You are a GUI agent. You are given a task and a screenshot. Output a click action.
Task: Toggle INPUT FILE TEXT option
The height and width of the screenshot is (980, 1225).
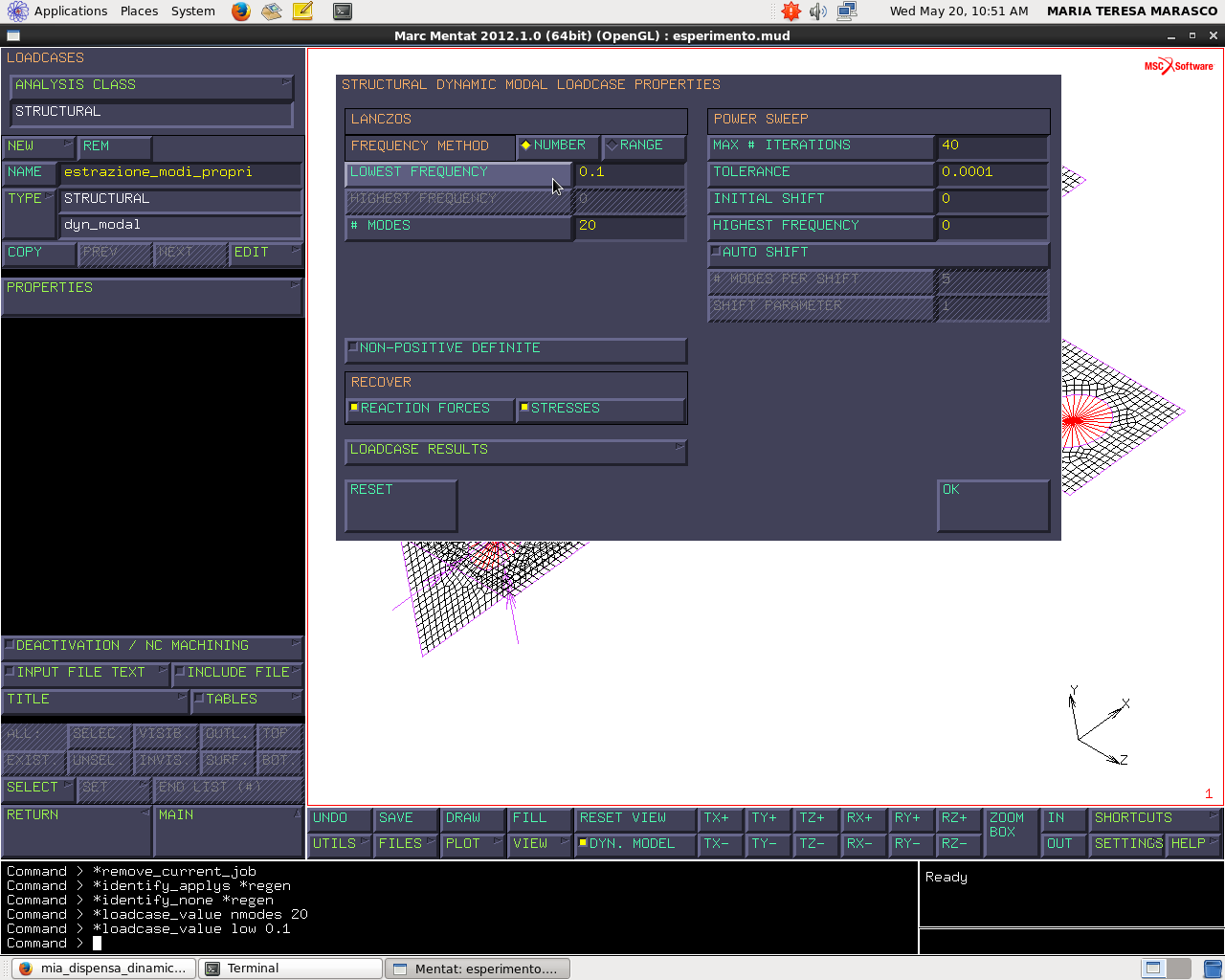pyautogui.click(x=85, y=674)
